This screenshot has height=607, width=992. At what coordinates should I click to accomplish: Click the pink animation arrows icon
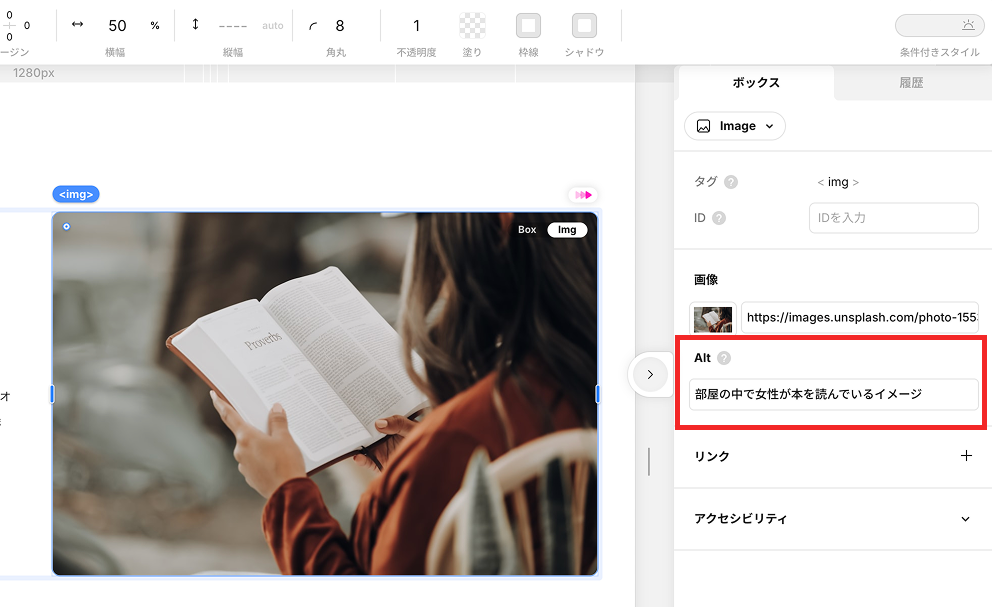tap(582, 195)
